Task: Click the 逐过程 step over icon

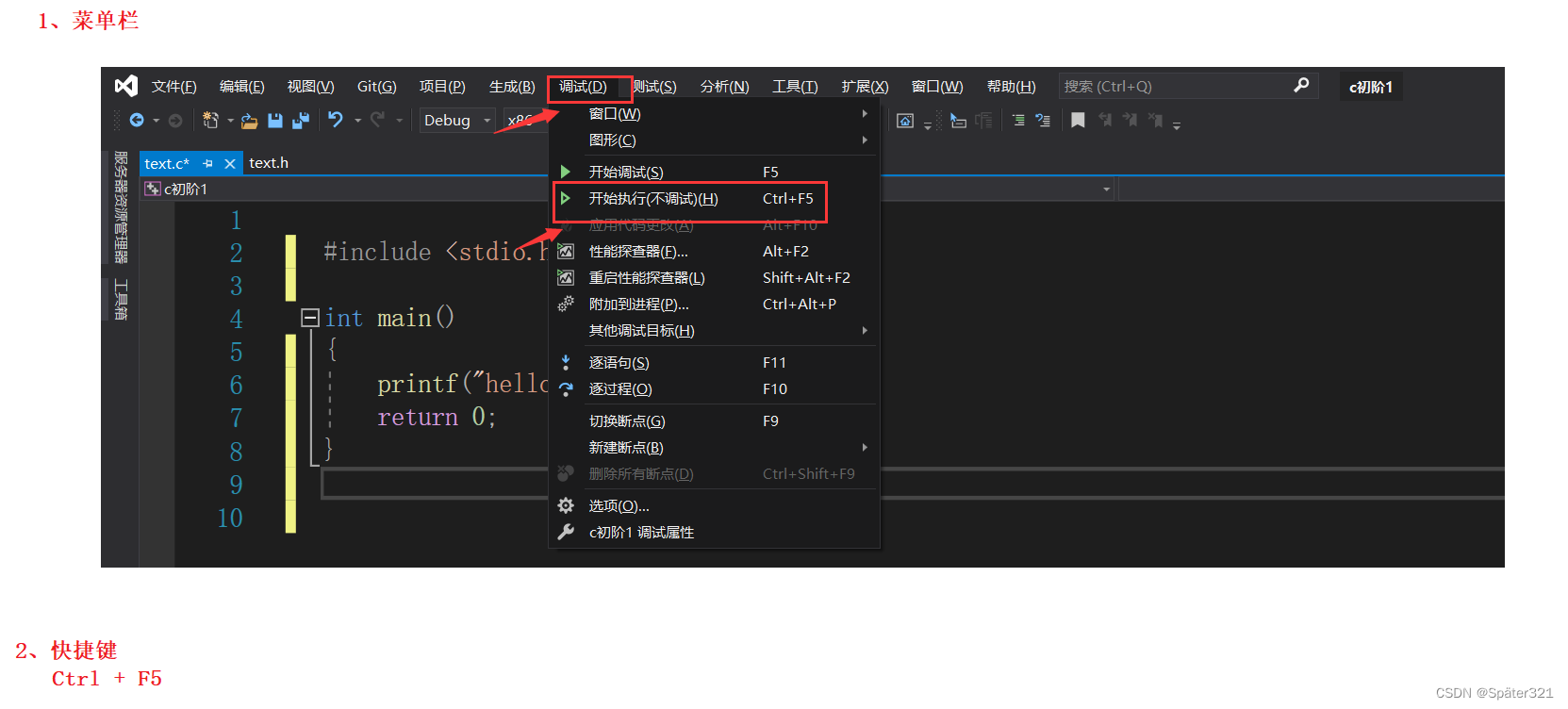Action: click(566, 388)
